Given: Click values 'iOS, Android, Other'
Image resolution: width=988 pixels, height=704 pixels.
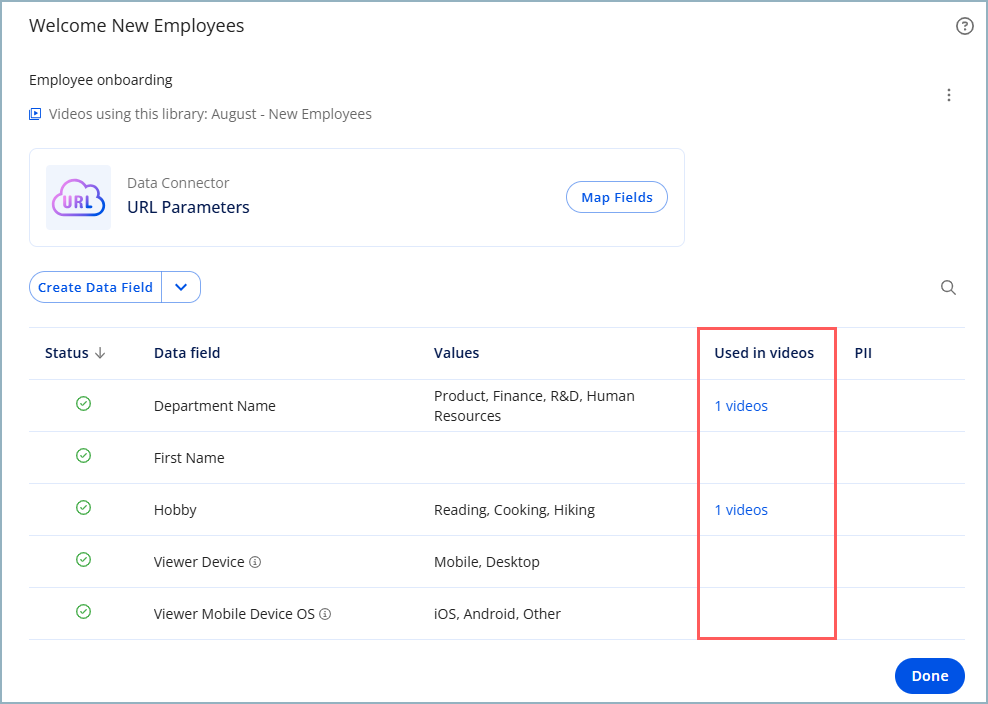Looking at the screenshot, I should pyautogui.click(x=497, y=614).
